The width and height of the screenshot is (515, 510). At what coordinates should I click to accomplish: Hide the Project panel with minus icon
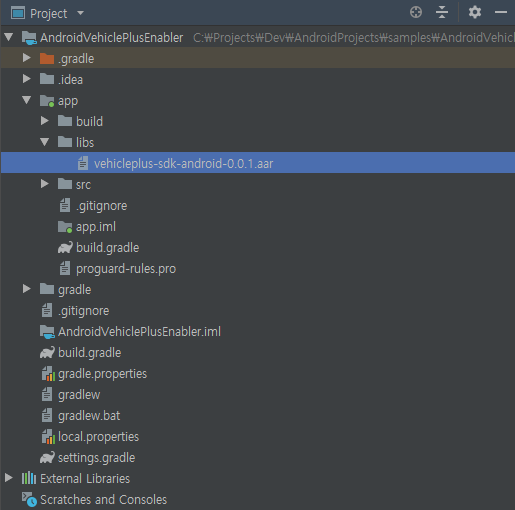[x=501, y=12]
